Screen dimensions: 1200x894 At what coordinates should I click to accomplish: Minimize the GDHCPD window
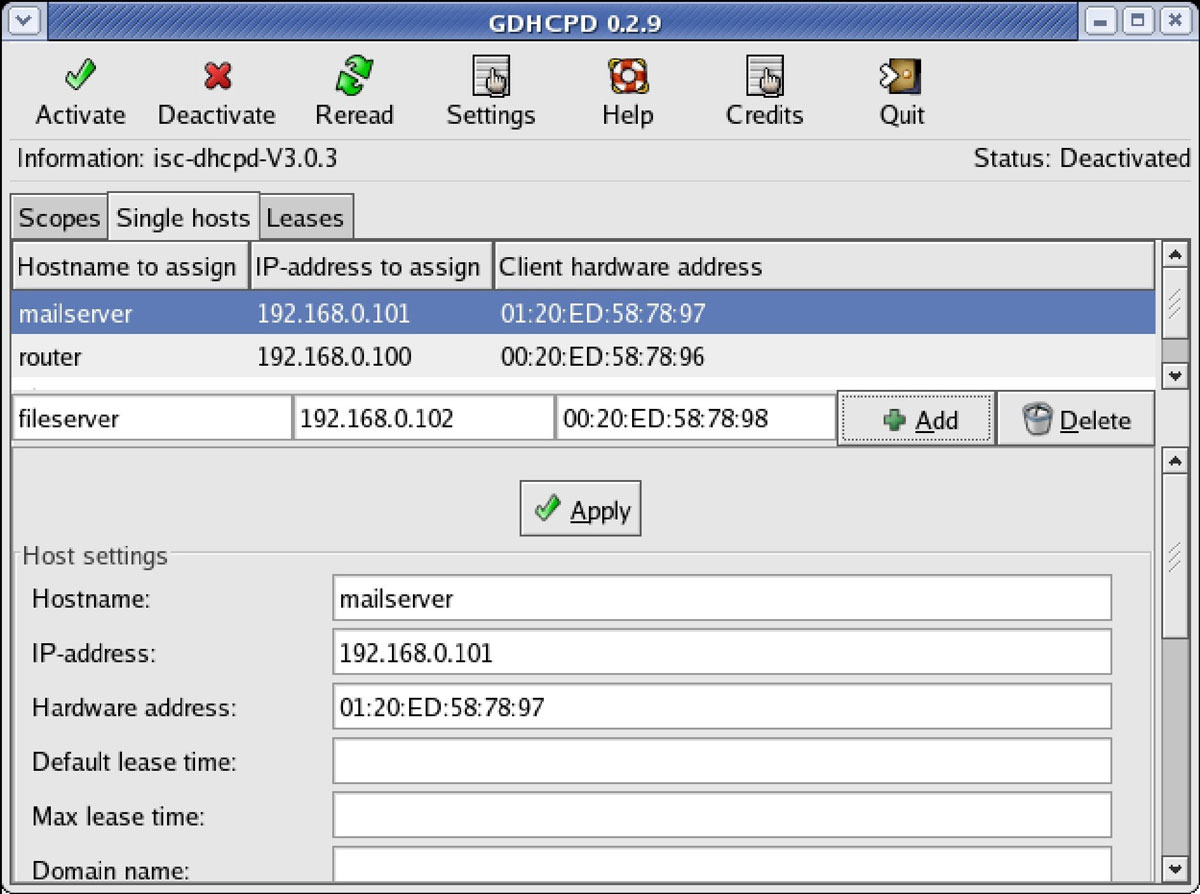pos(1101,19)
